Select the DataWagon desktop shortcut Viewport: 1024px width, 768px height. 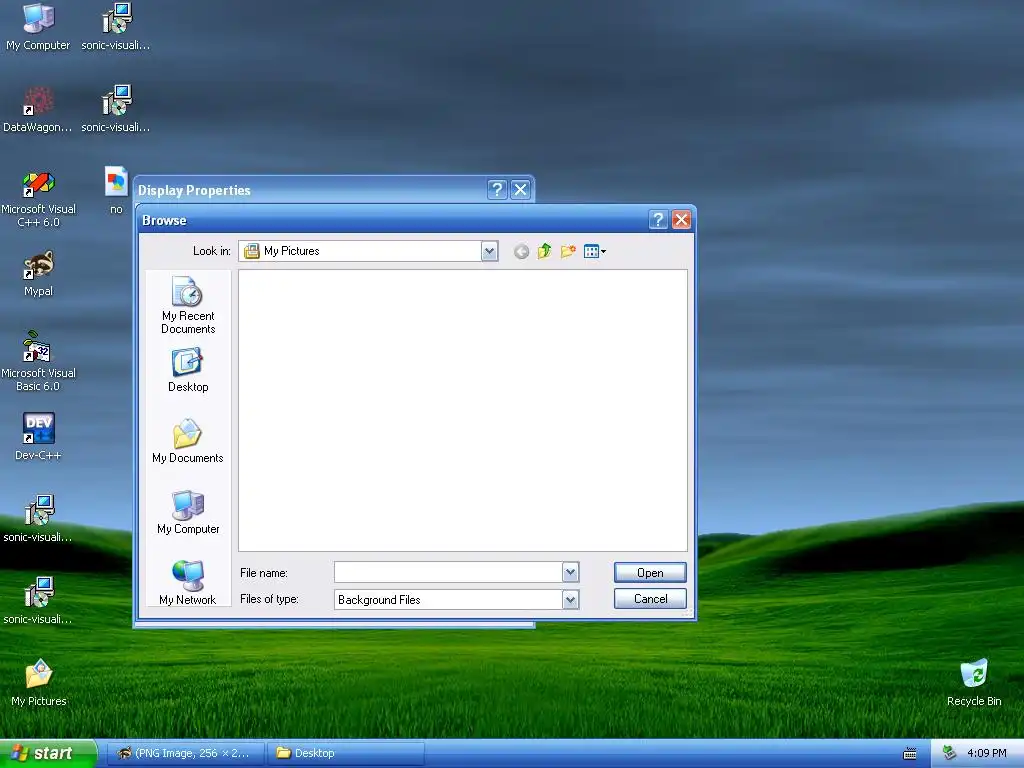point(38,109)
